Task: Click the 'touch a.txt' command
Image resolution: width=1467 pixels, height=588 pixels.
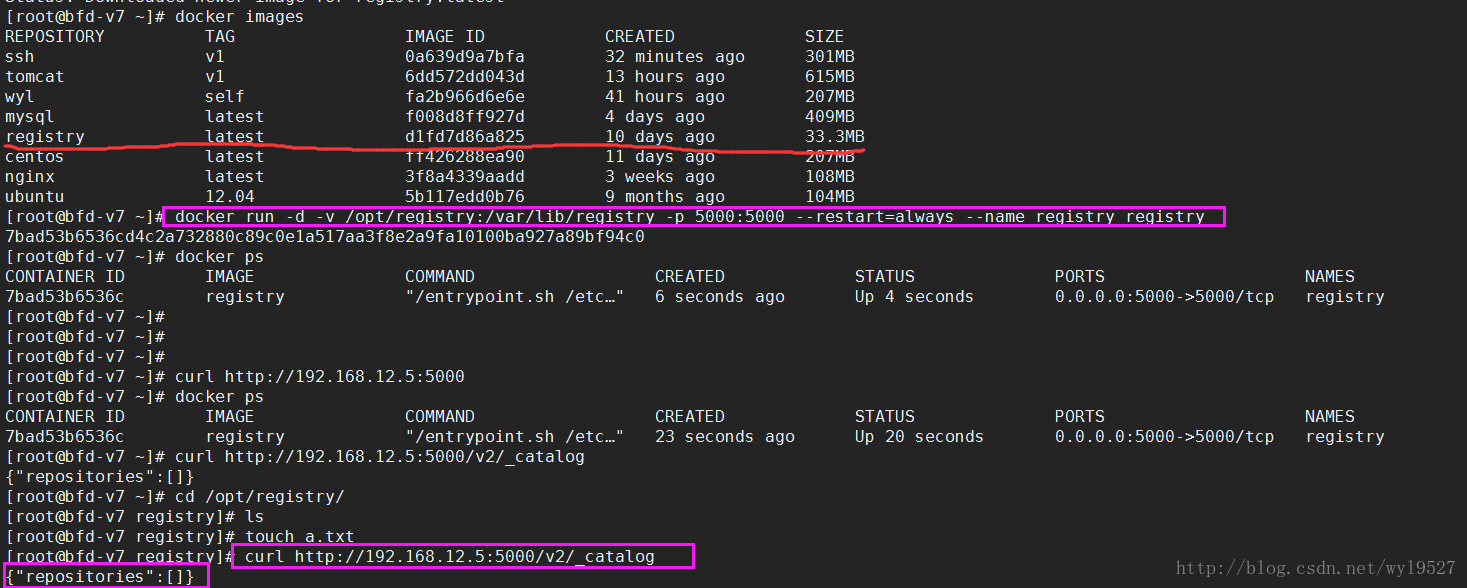Action: [300, 536]
